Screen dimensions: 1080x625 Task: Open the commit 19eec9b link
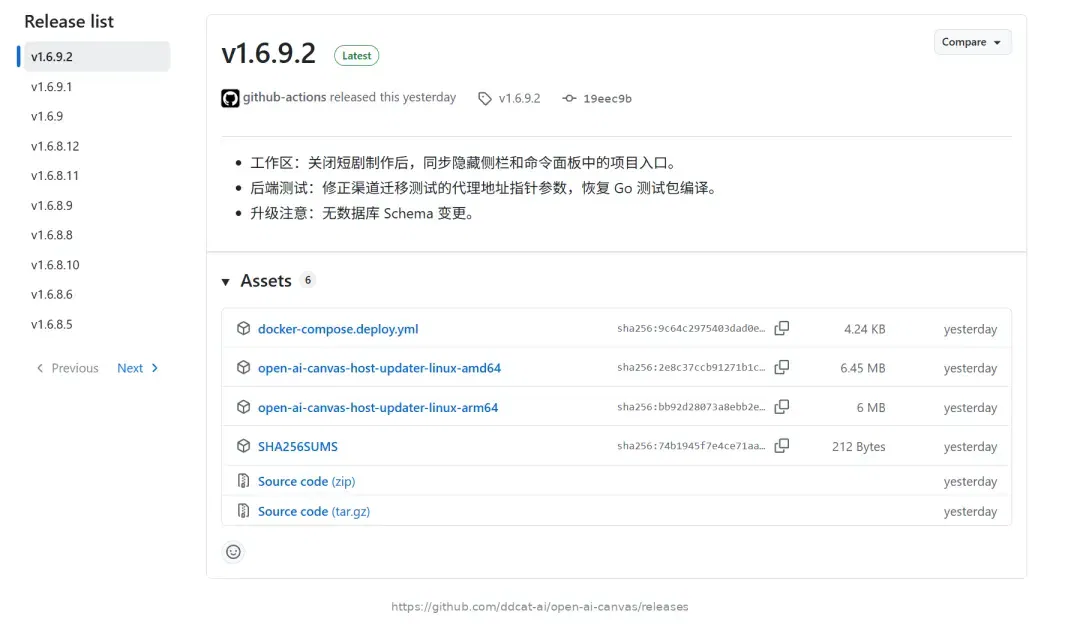pos(607,99)
